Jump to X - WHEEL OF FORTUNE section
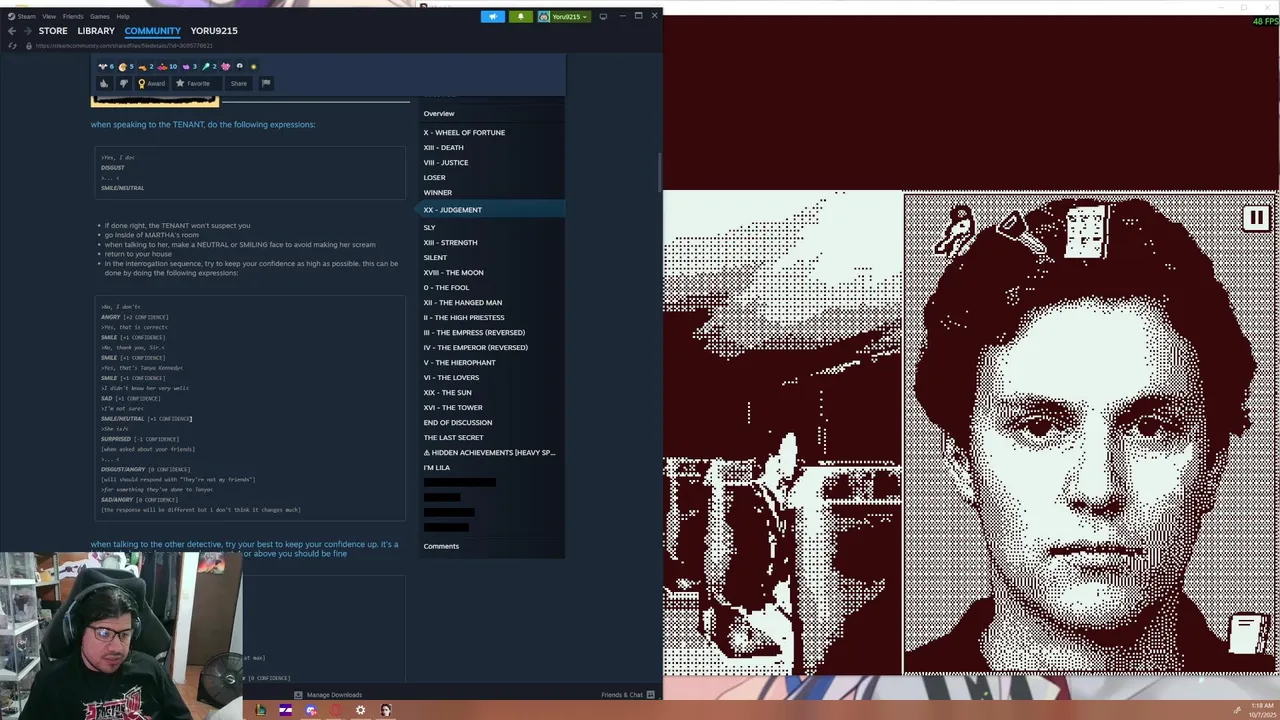The width and height of the screenshot is (1280, 720). [x=464, y=133]
